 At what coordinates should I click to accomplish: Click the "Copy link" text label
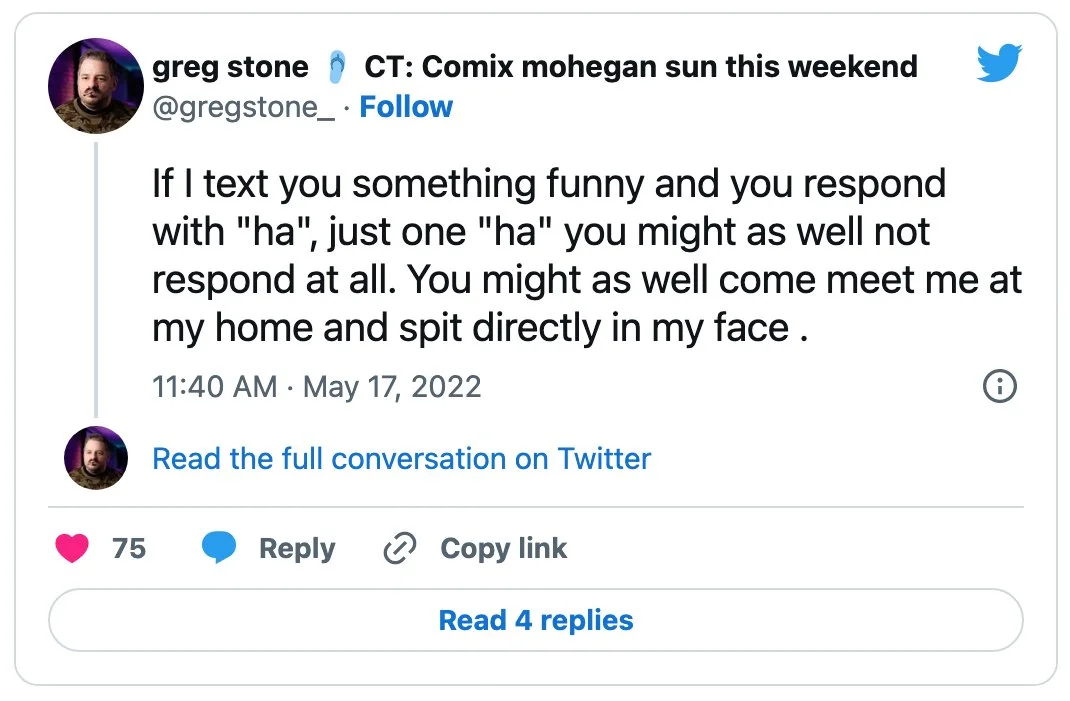coord(503,549)
